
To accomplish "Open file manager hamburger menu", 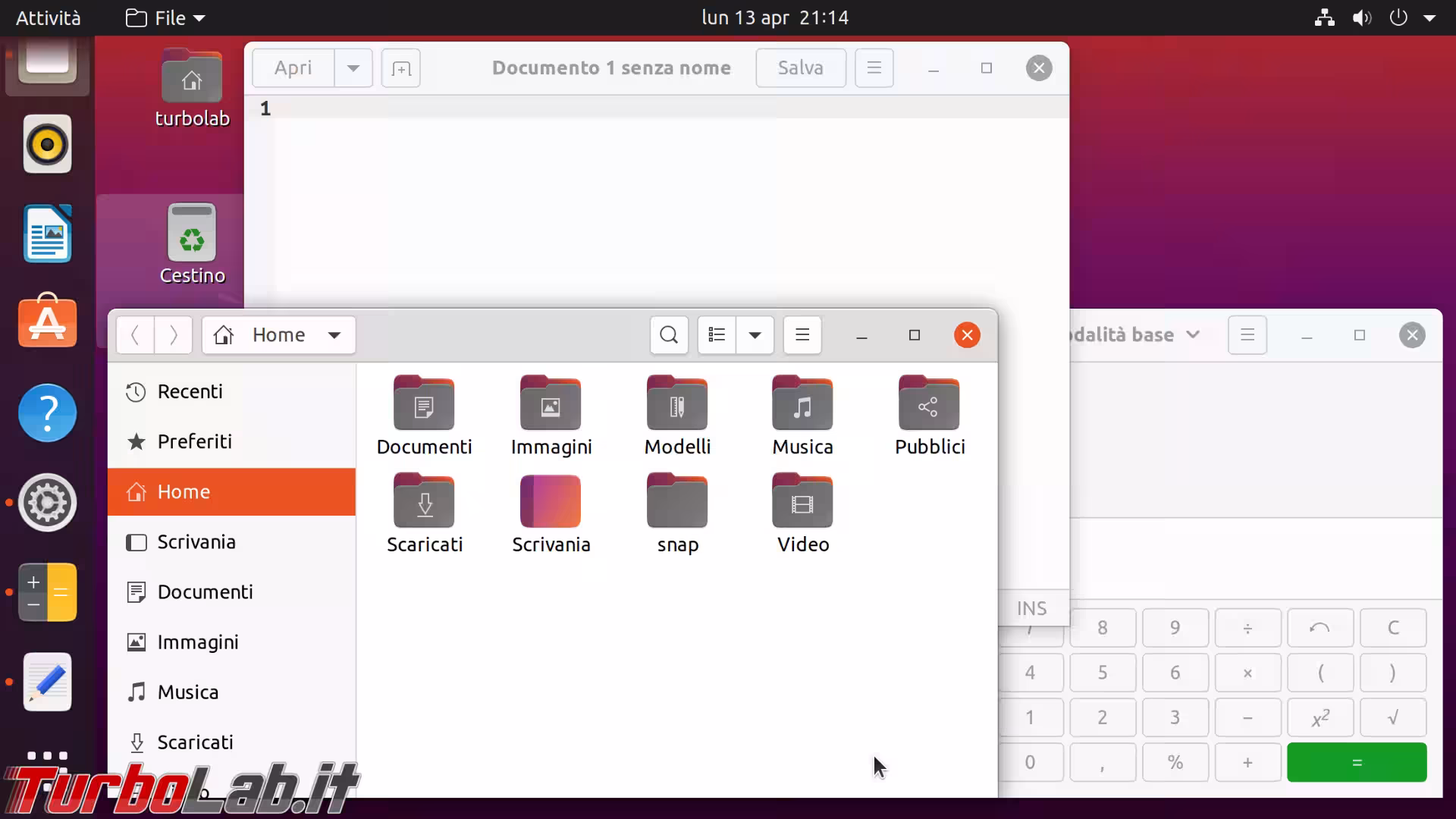I will pyautogui.click(x=802, y=334).
